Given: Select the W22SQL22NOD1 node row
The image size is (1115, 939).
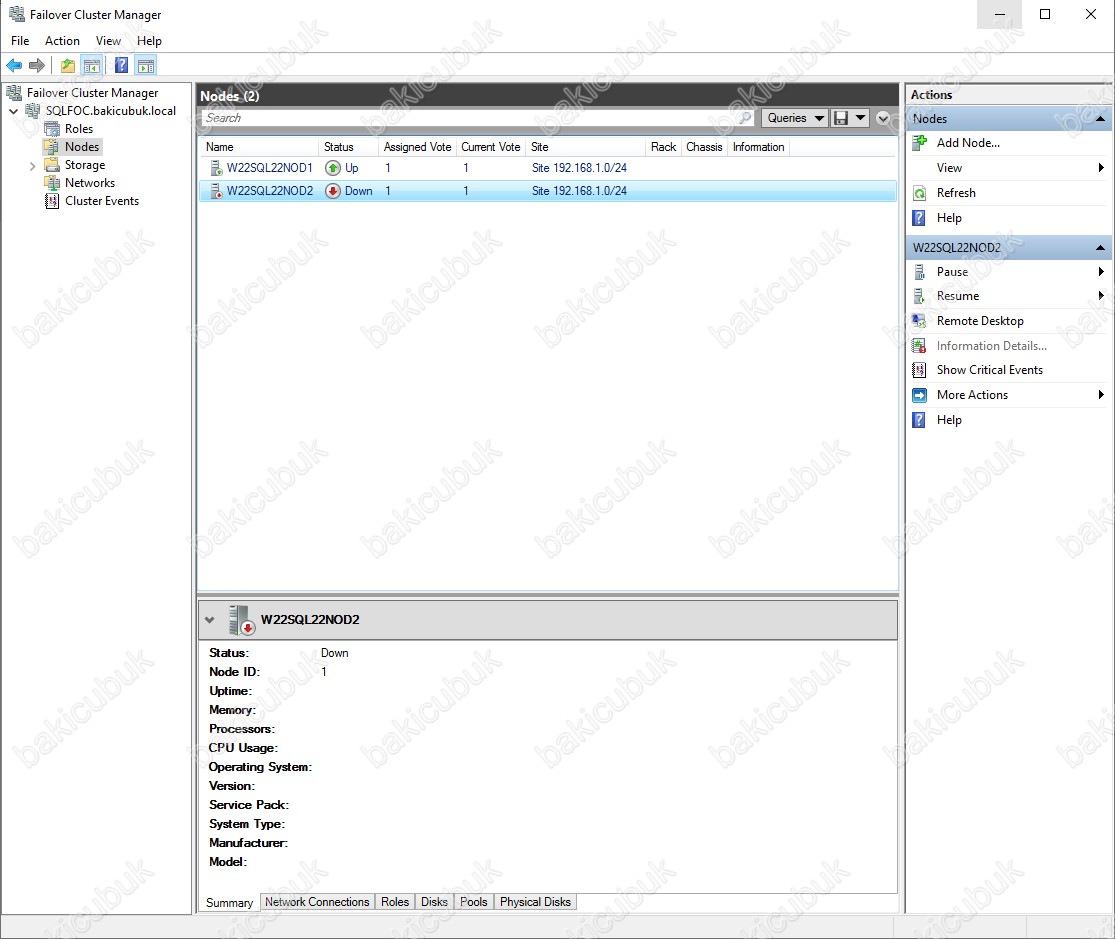Looking at the screenshot, I should click(270, 168).
